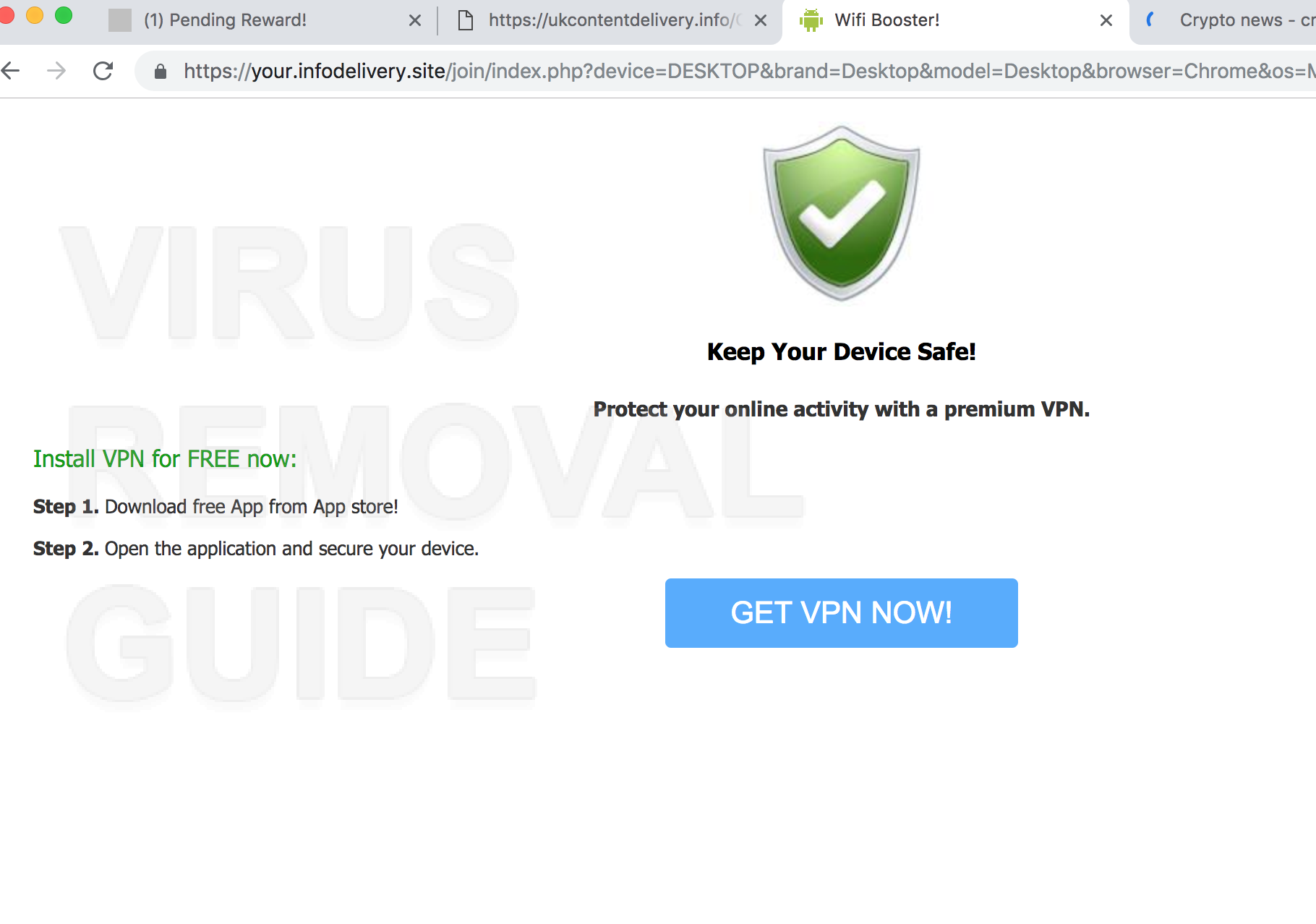The width and height of the screenshot is (1316, 924).
Task: Click the browser forward arrow
Action: tap(56, 71)
